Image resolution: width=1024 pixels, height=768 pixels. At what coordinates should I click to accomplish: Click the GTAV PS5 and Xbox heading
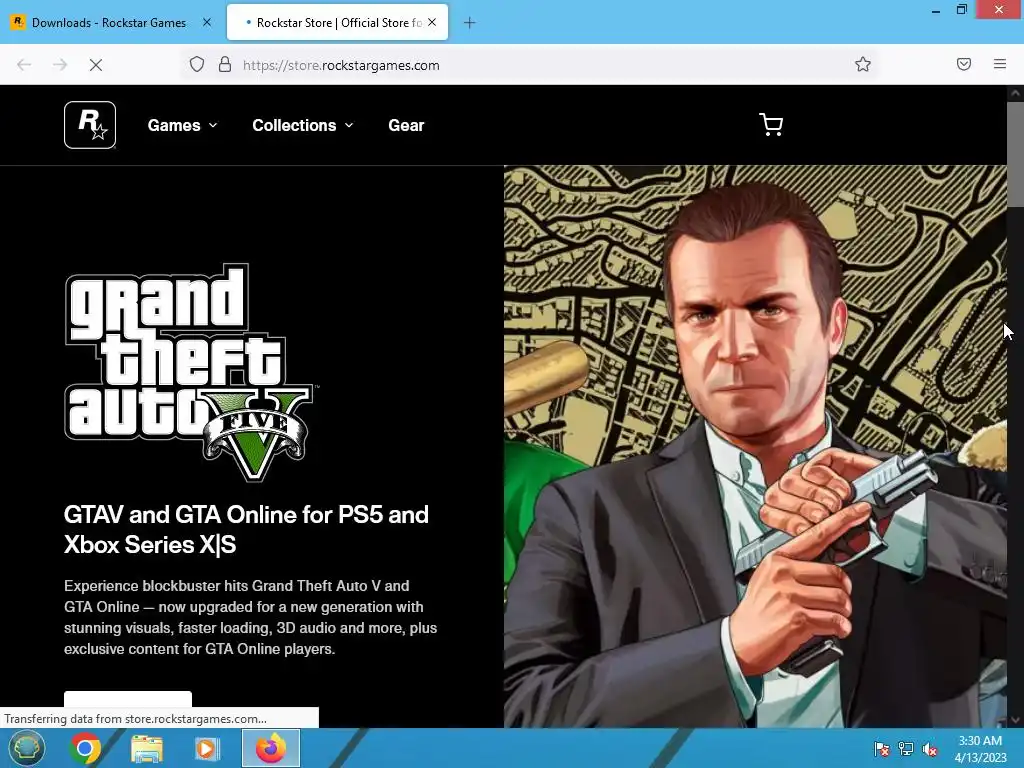pyautogui.click(x=246, y=530)
